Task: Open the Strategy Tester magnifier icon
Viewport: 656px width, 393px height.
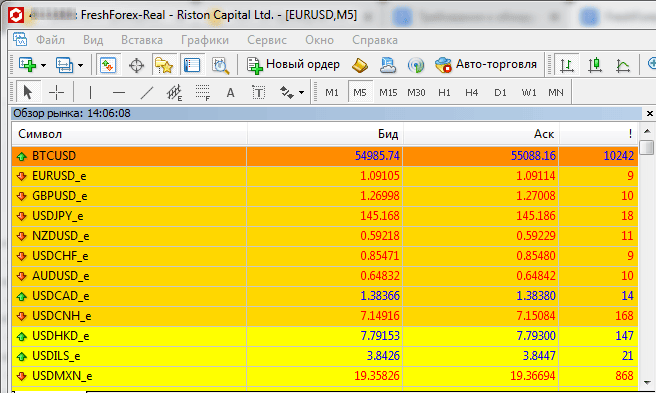Action: [220, 65]
